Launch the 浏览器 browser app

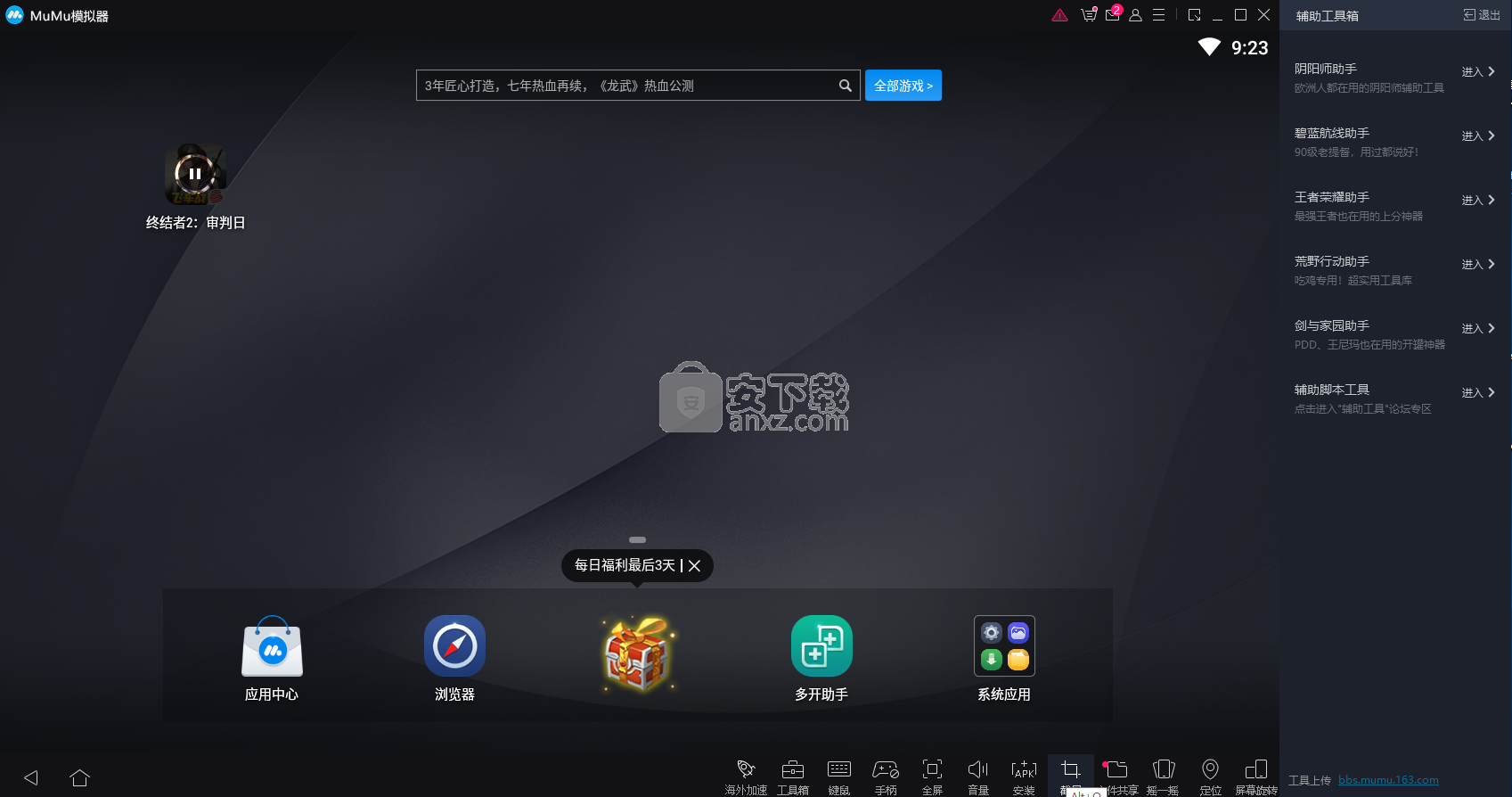coord(454,646)
